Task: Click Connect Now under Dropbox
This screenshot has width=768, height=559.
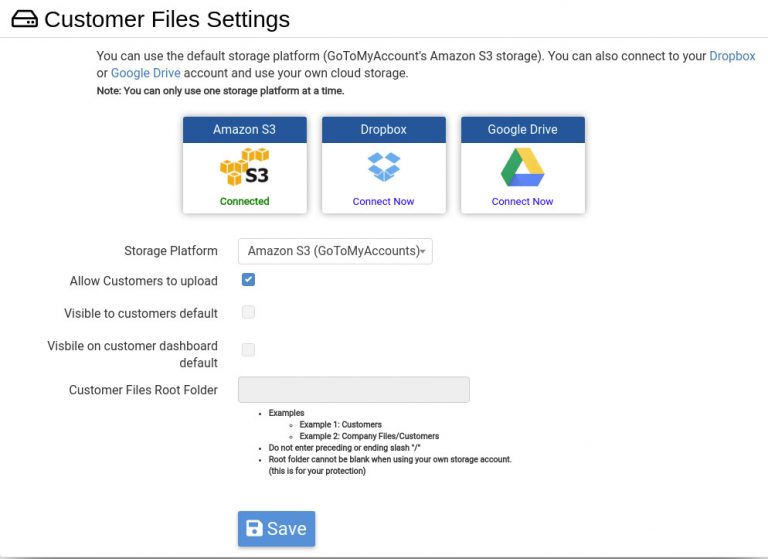Action: (383, 201)
